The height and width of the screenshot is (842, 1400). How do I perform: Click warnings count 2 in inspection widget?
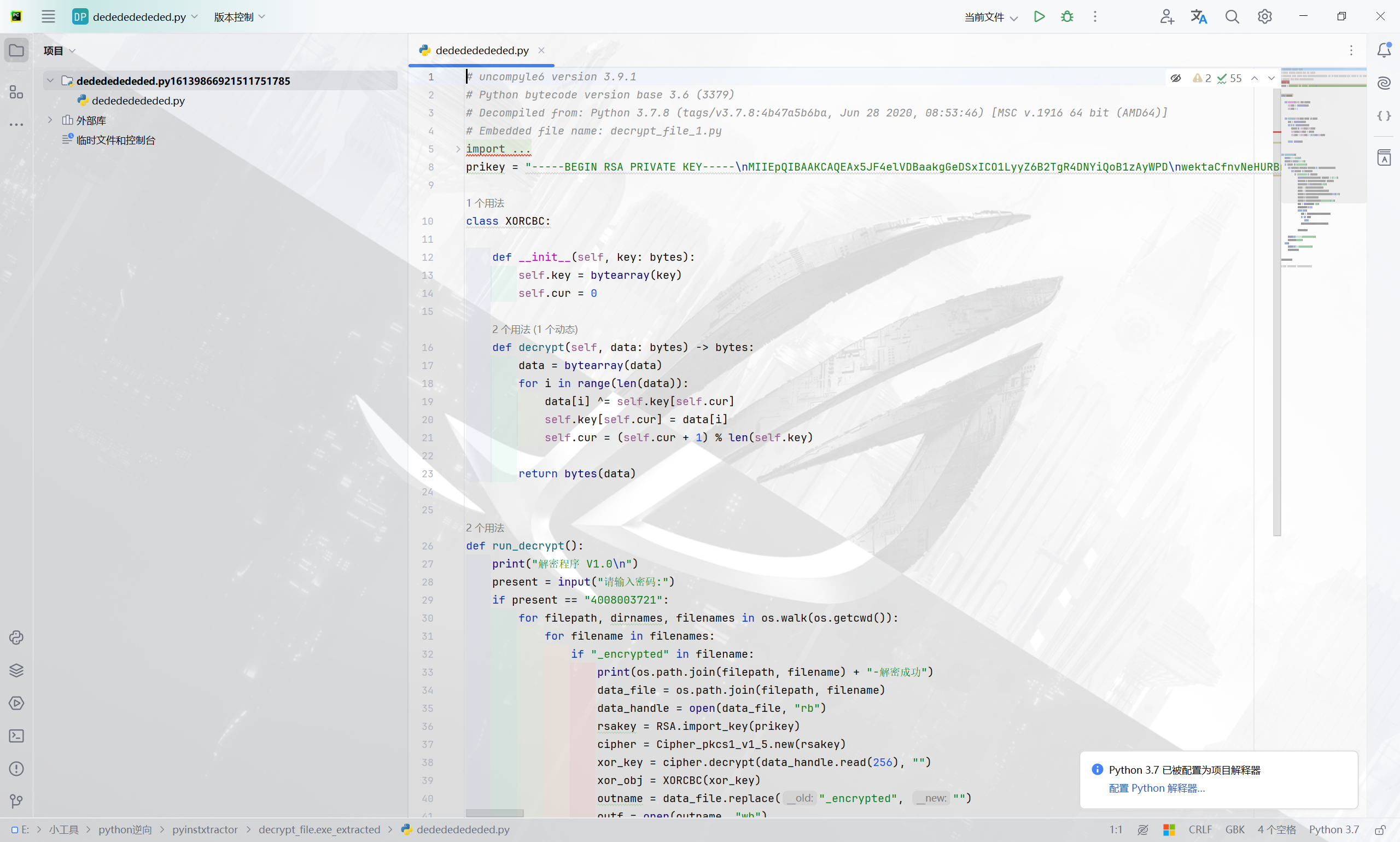[x=1203, y=78]
